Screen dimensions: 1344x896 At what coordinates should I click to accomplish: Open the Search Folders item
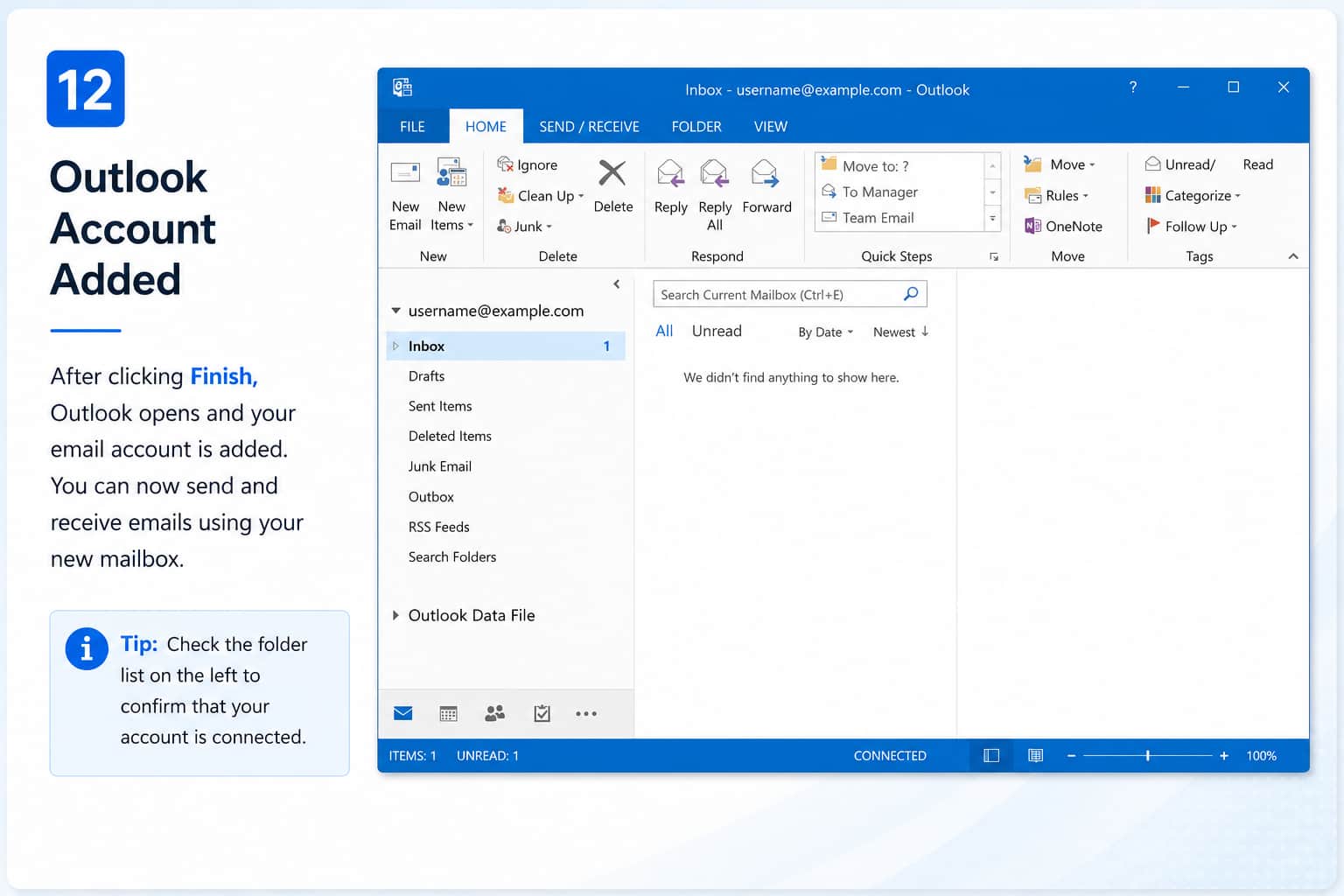452,556
